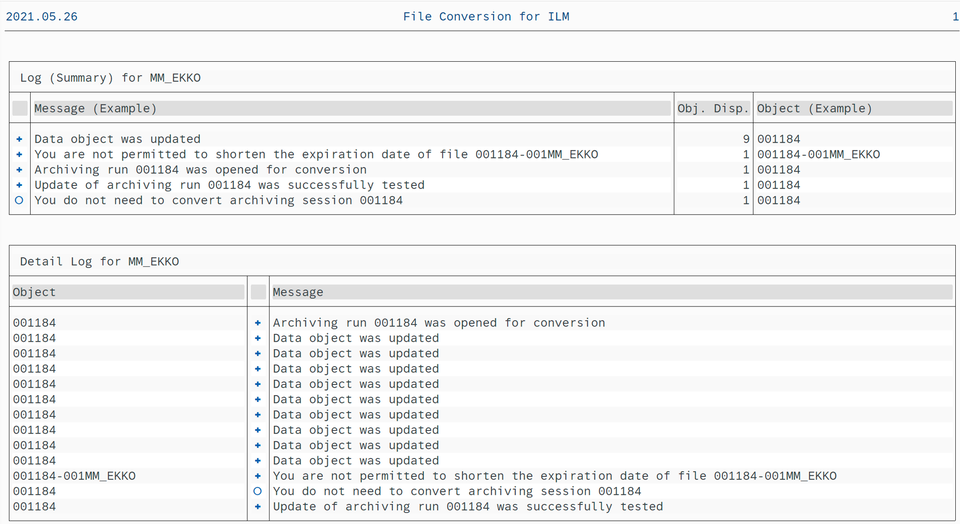Click the 'Log (Summary) for MM_EKKO' title
This screenshot has width=960, height=524.
pos(110,78)
